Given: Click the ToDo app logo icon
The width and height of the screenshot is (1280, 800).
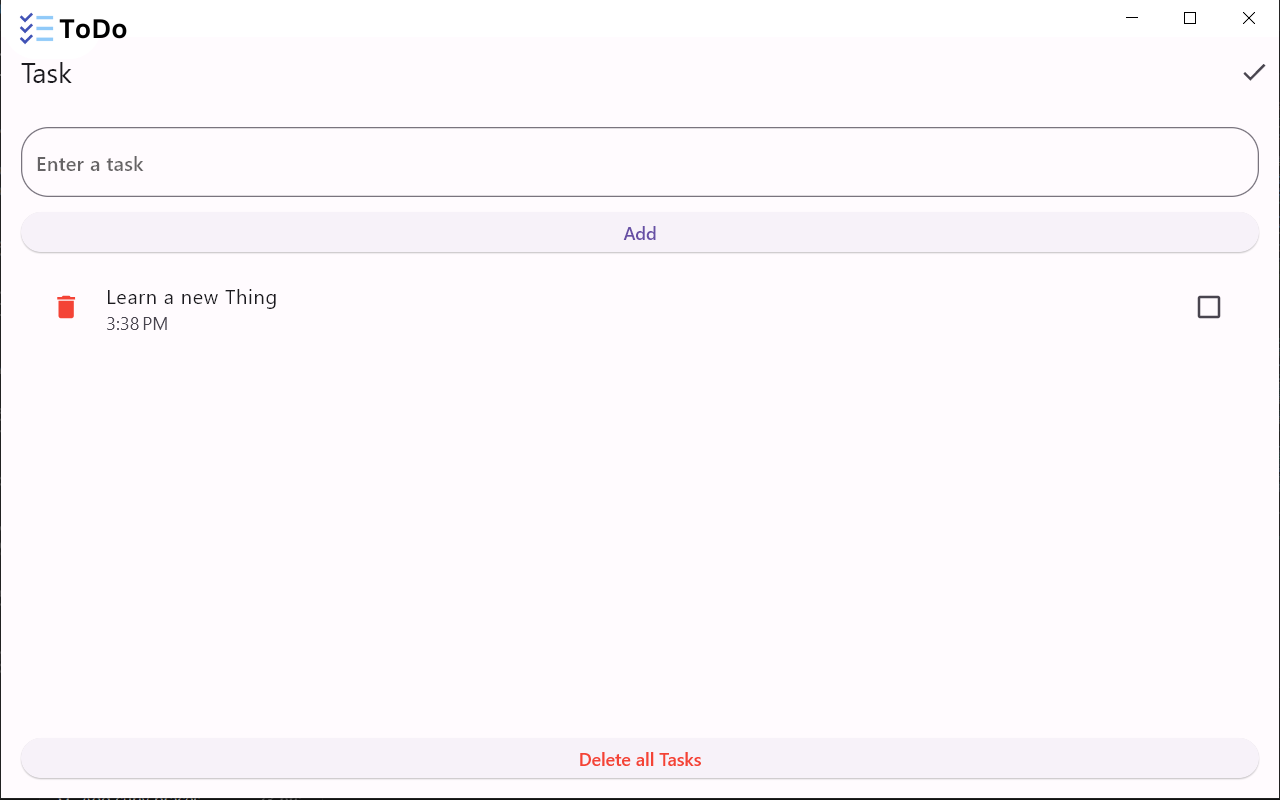Looking at the screenshot, I should point(37,29).
